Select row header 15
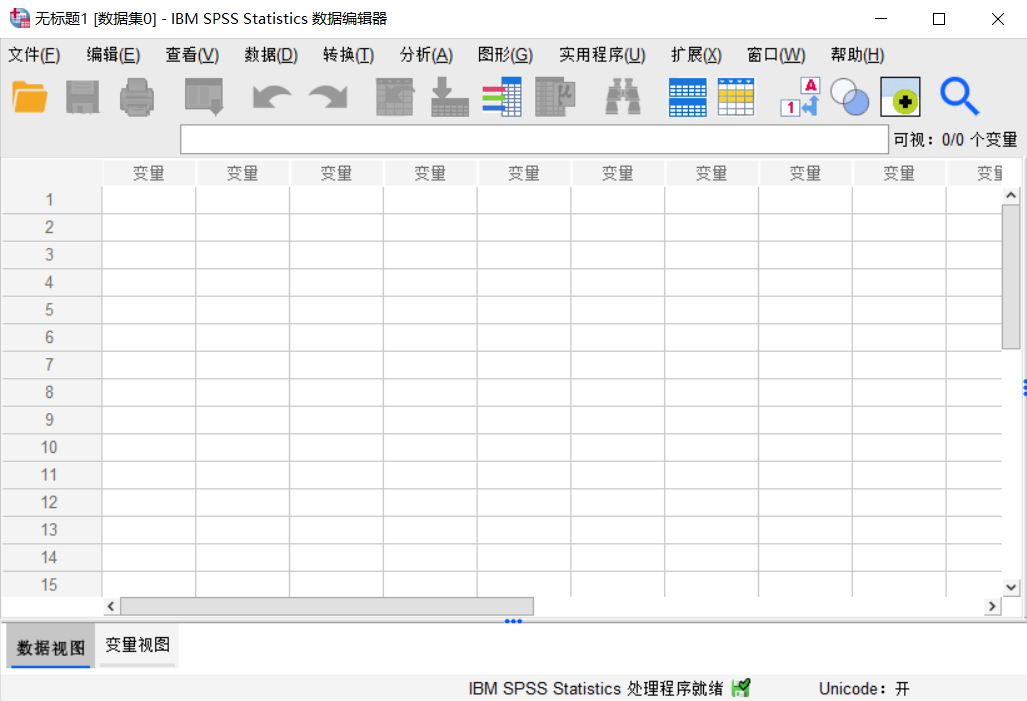 coord(51,584)
